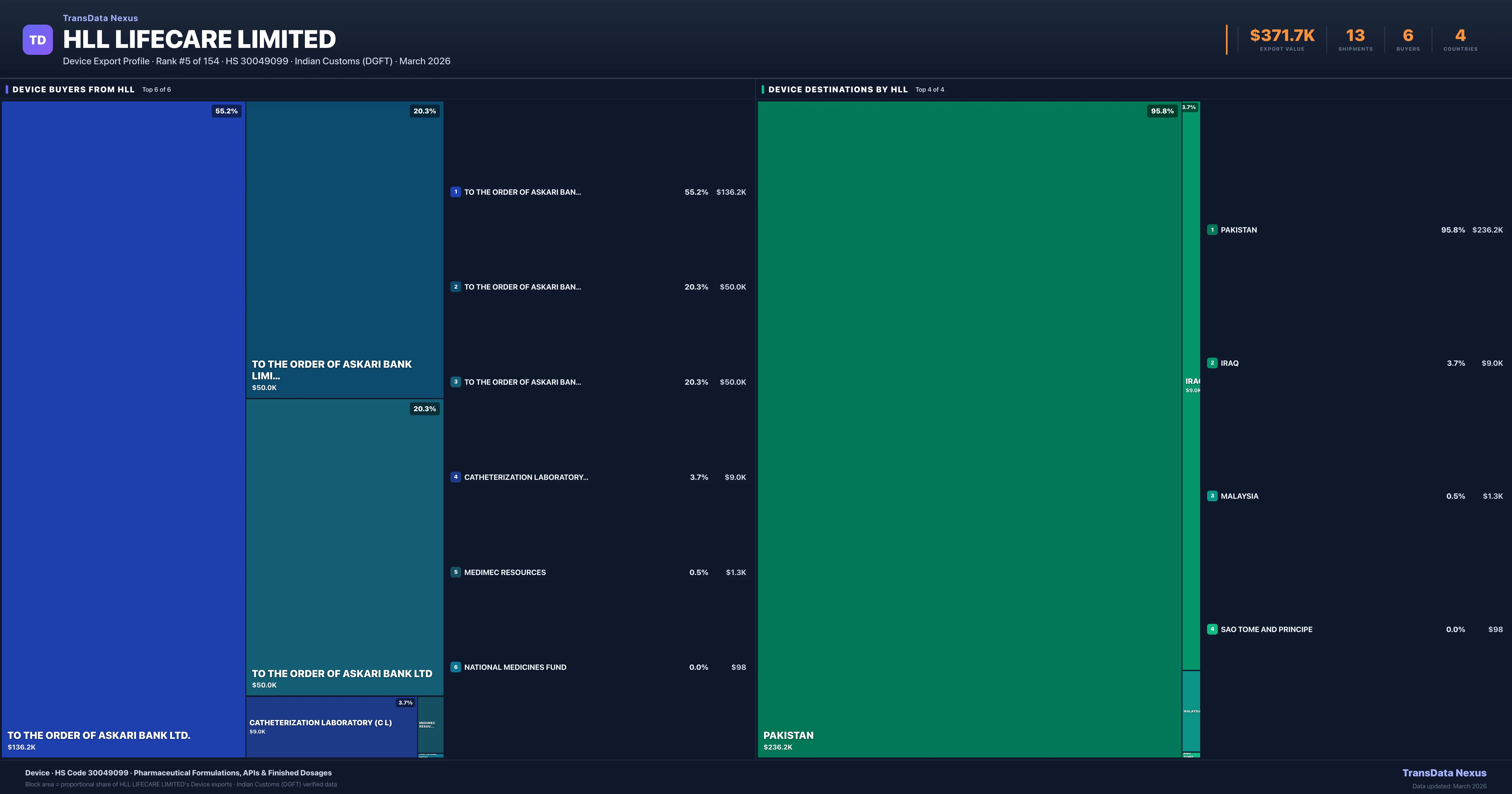Click the TransData Nexus link at top

coord(100,18)
